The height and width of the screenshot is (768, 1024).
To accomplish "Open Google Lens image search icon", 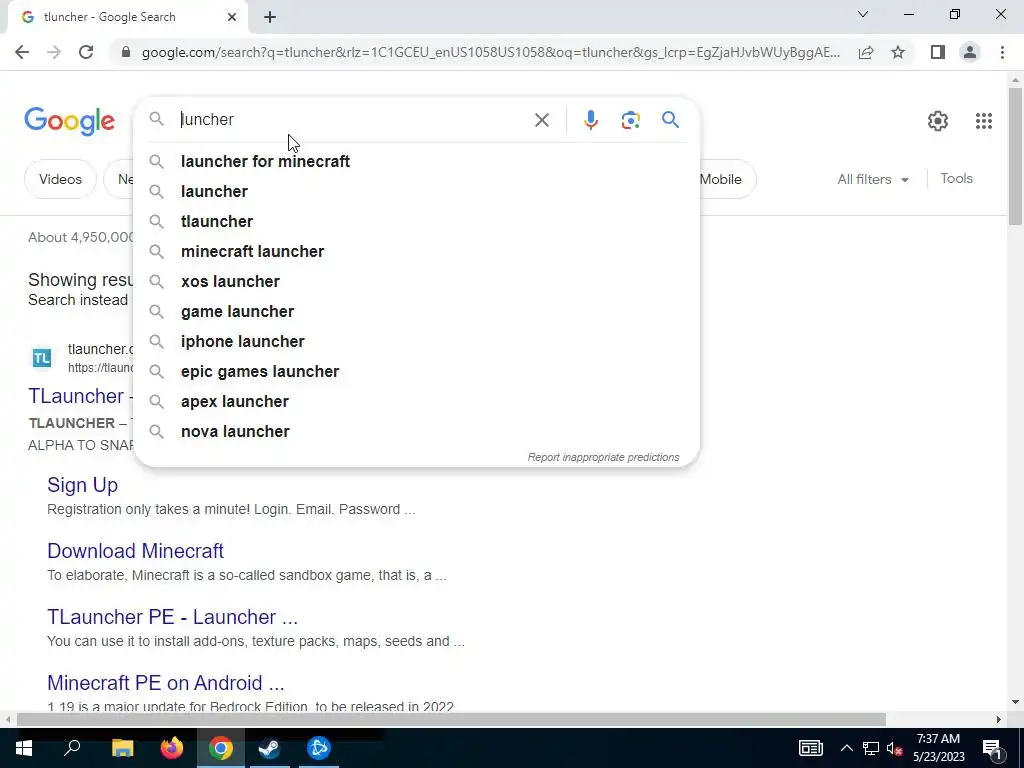I will 630,120.
